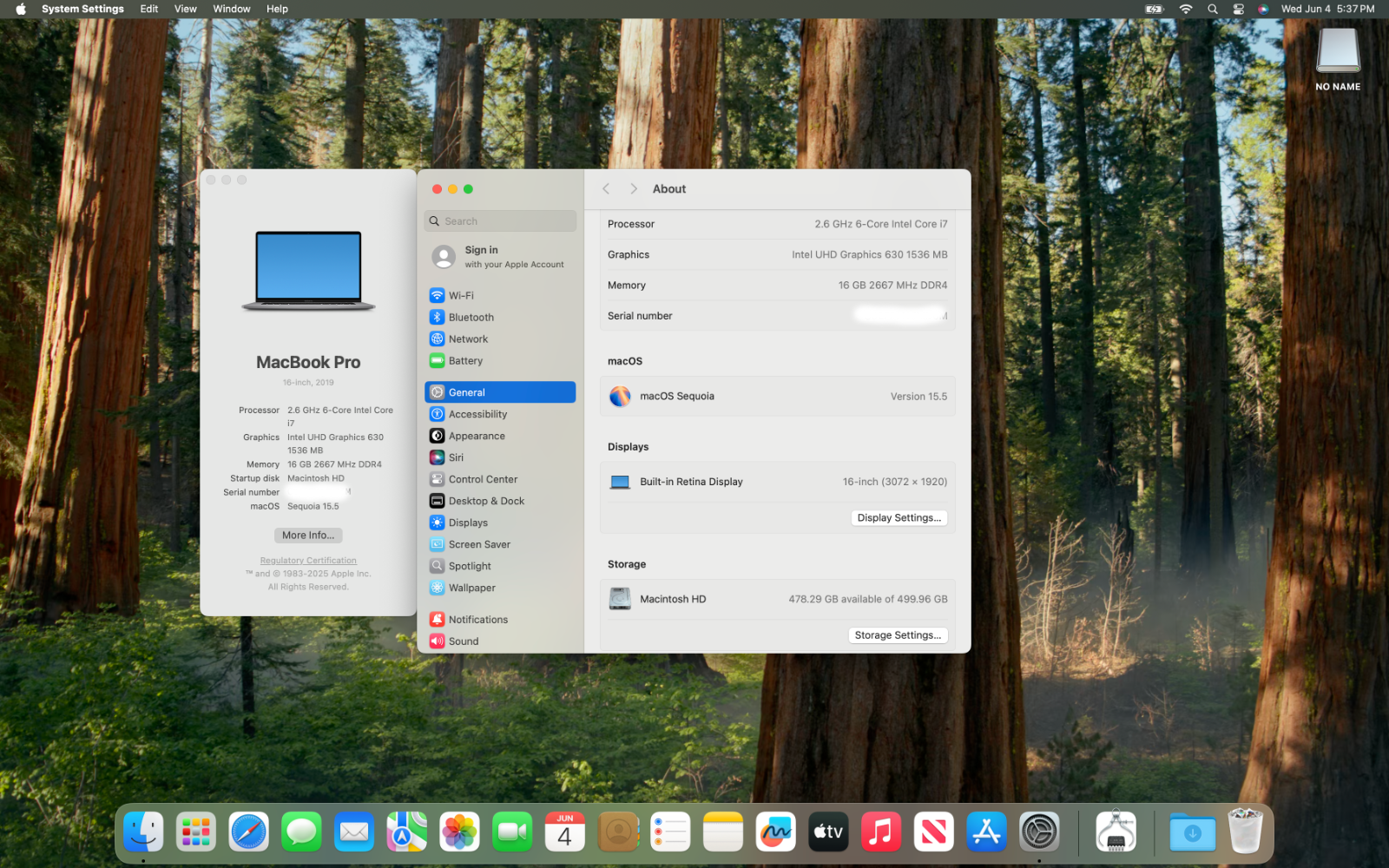Open Displays in the sidebar
The image size is (1389, 868).
coord(500,523)
